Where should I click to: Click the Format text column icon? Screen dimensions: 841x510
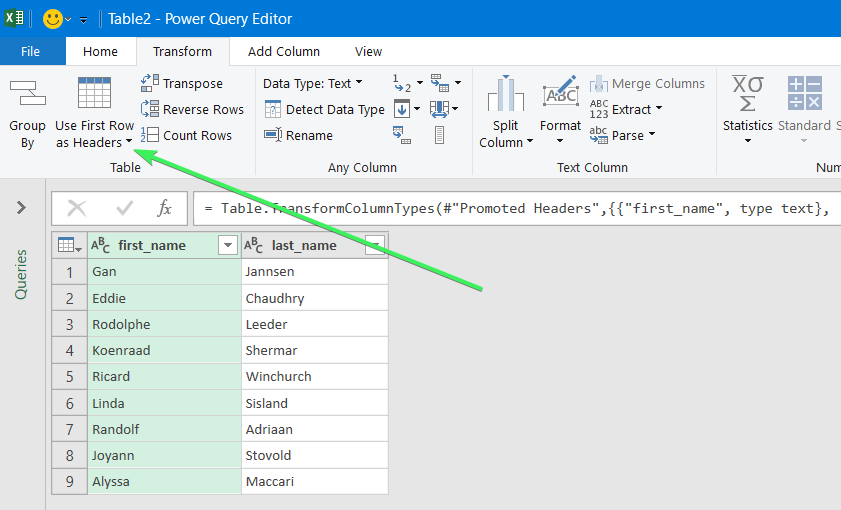(x=560, y=91)
